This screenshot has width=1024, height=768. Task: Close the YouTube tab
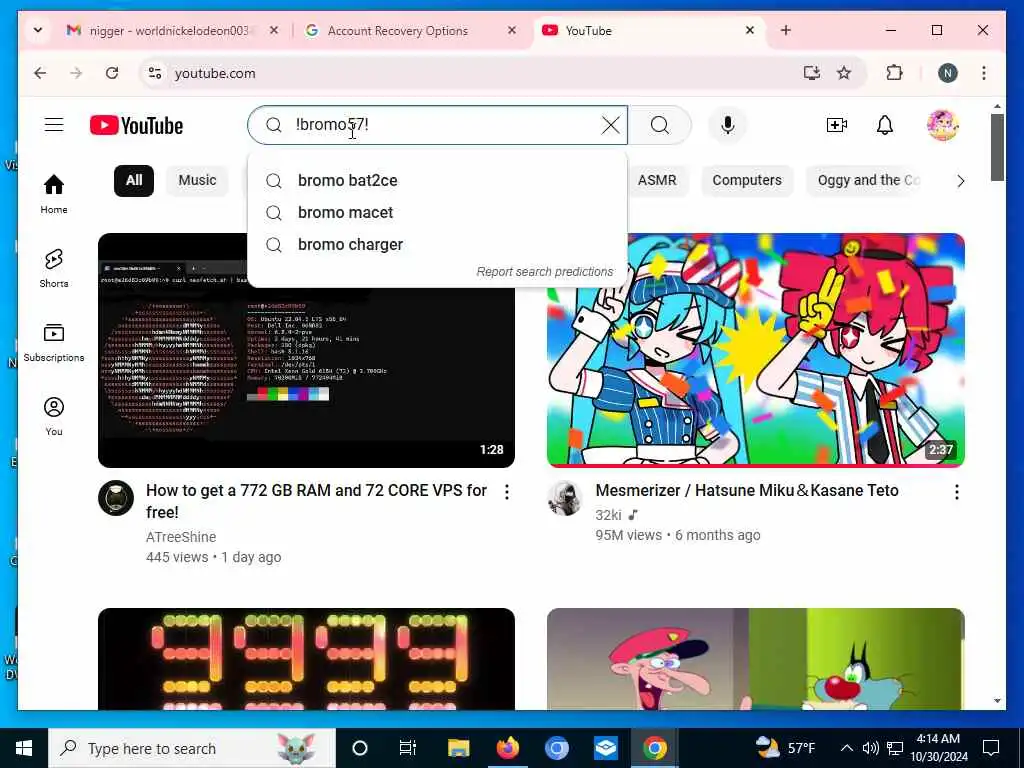(750, 30)
